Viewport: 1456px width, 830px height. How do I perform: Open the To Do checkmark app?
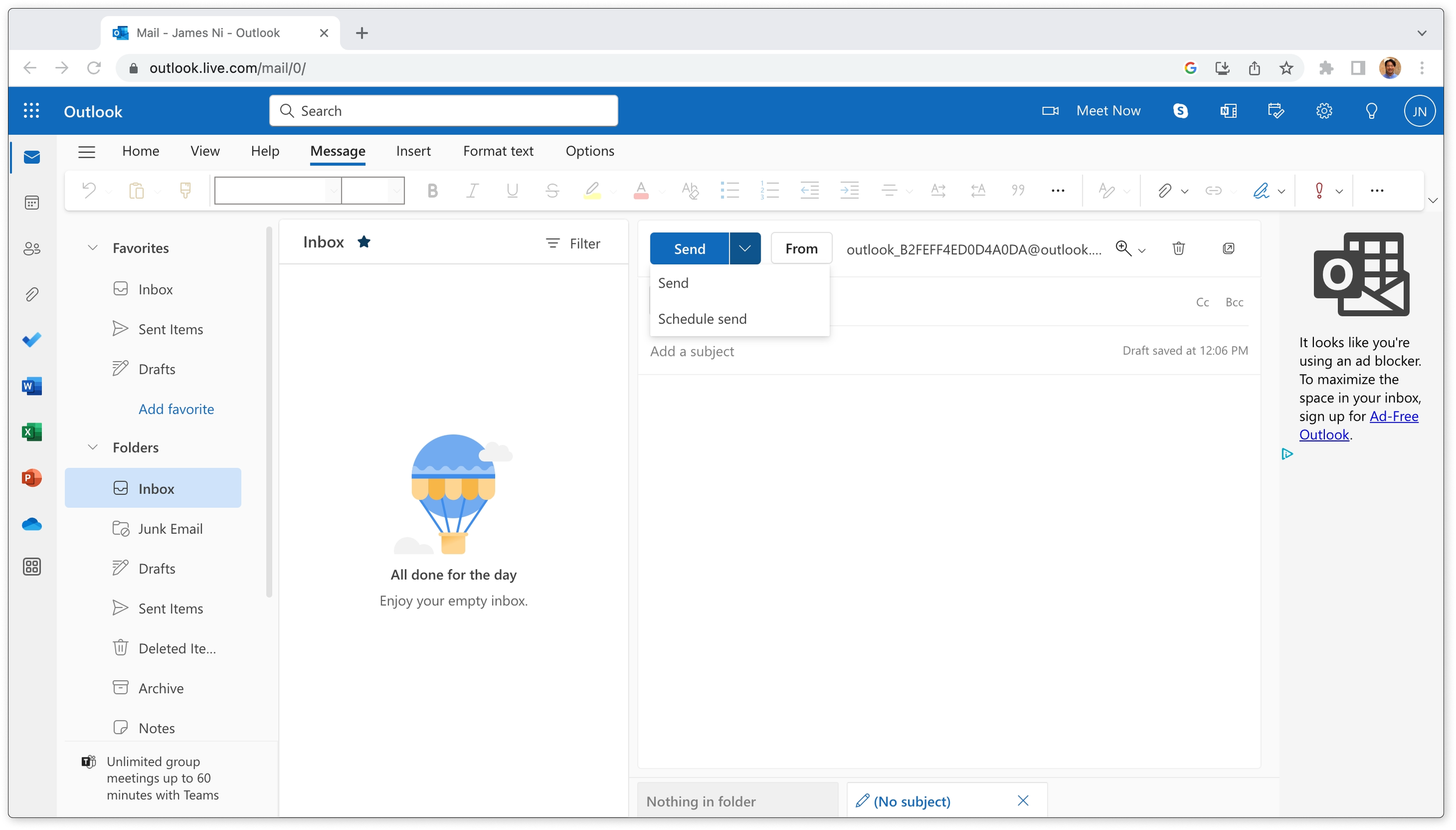point(31,340)
